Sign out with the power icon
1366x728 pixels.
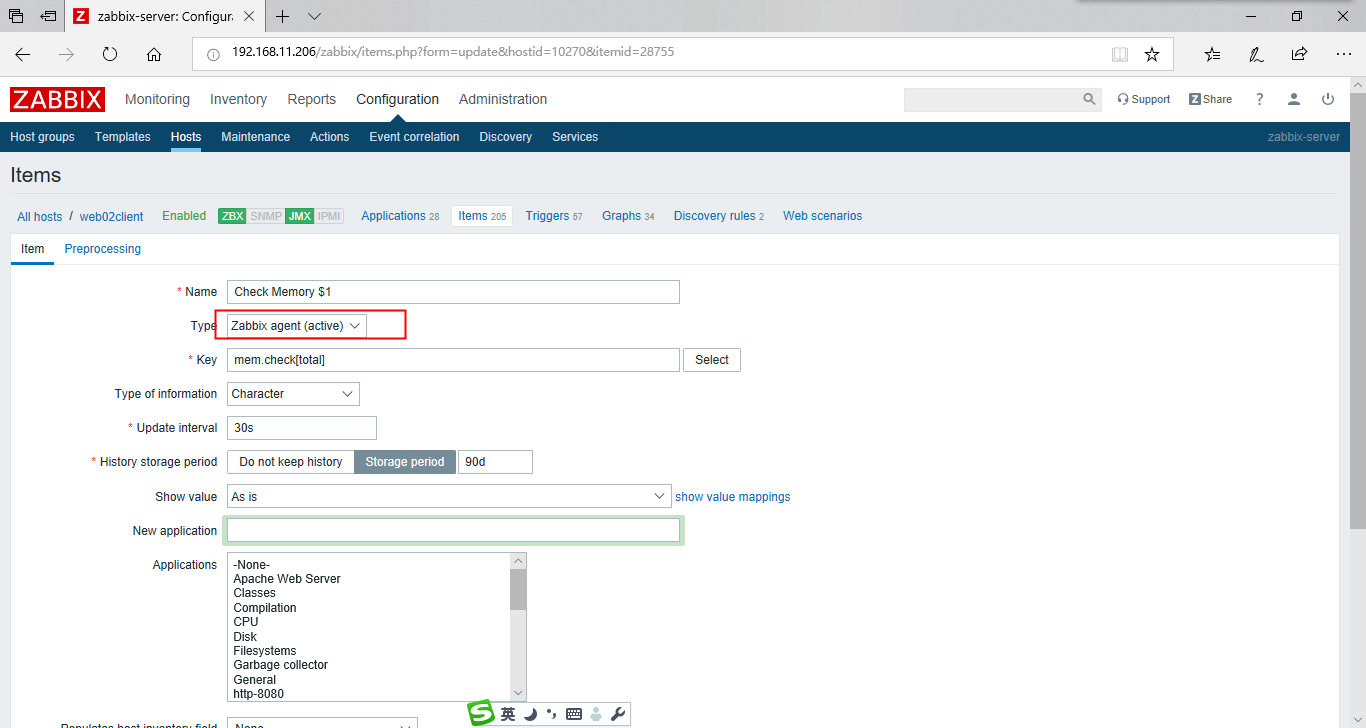coord(1328,99)
